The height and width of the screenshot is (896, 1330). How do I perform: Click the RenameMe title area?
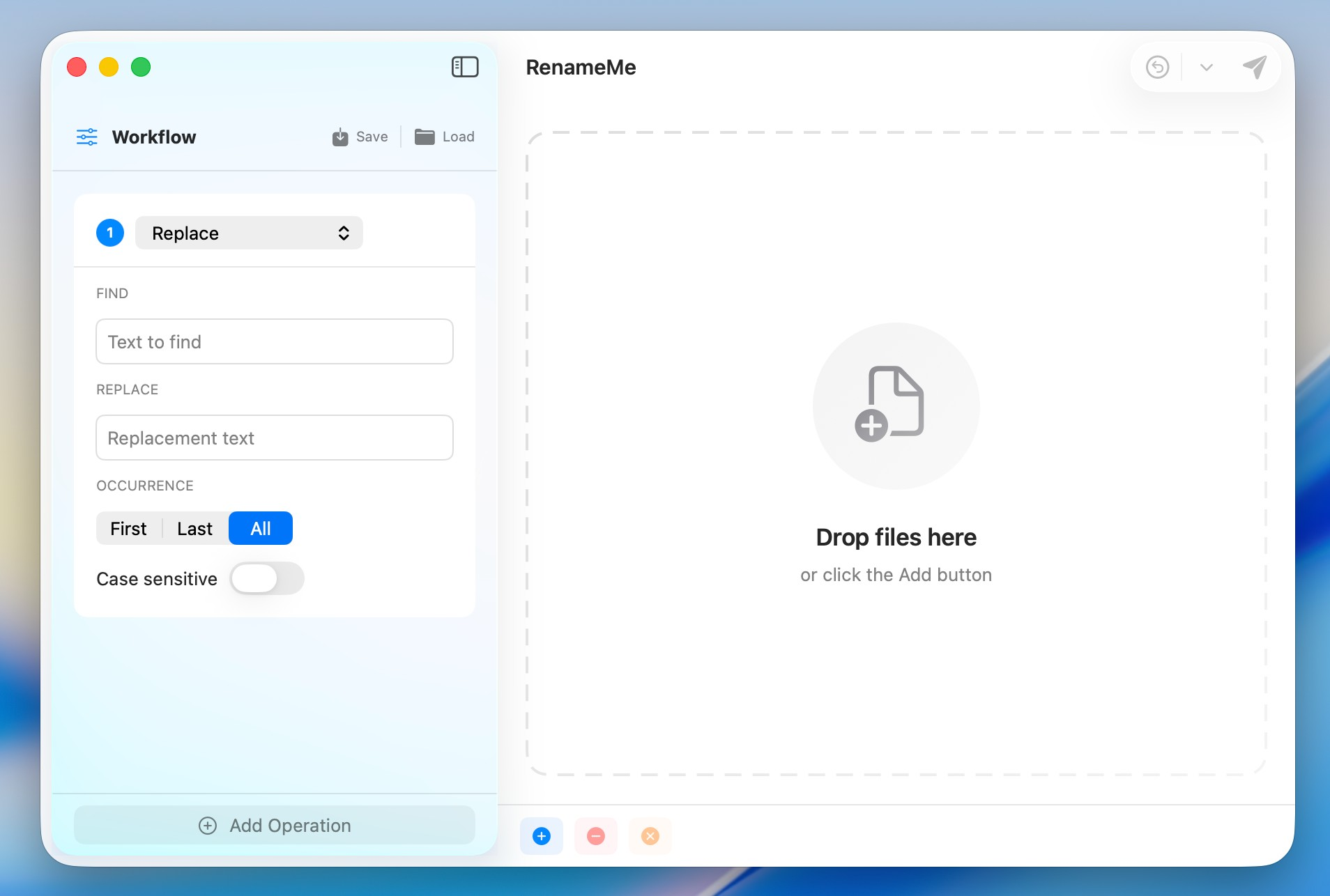[x=581, y=67]
